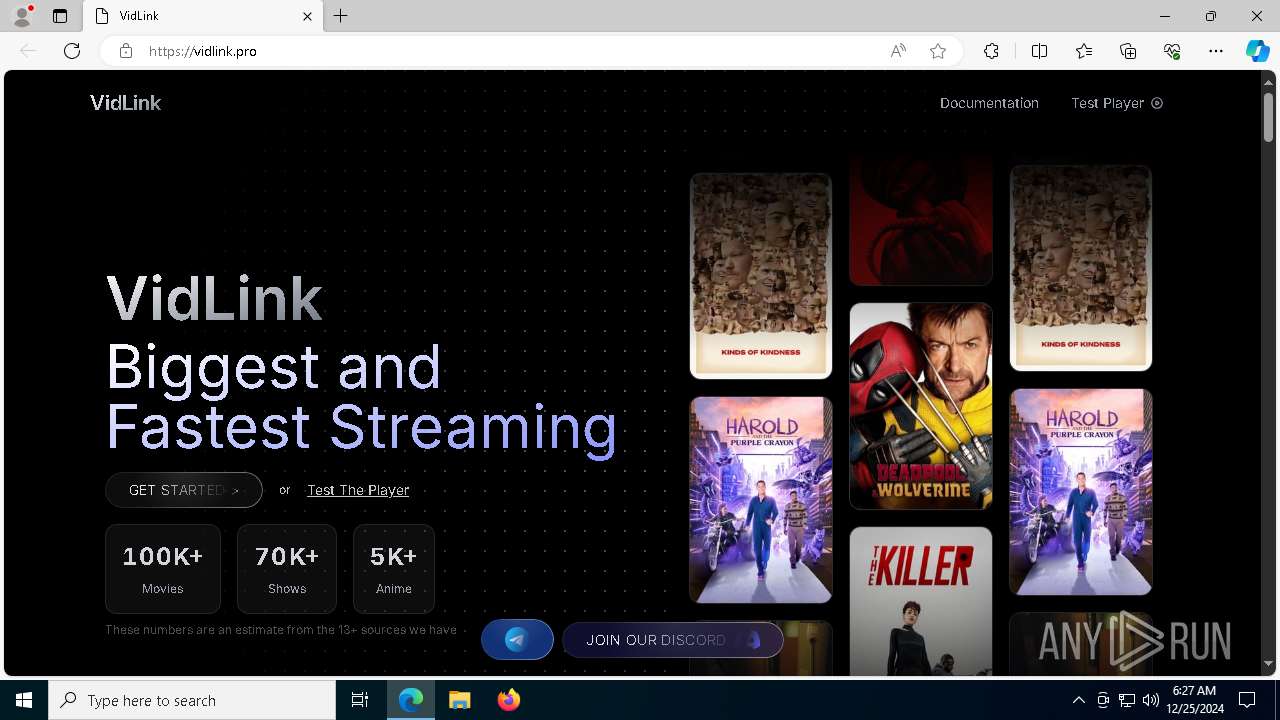Open the clock showing 6:27 AM
Image resolution: width=1280 pixels, height=720 pixels.
1194,700
